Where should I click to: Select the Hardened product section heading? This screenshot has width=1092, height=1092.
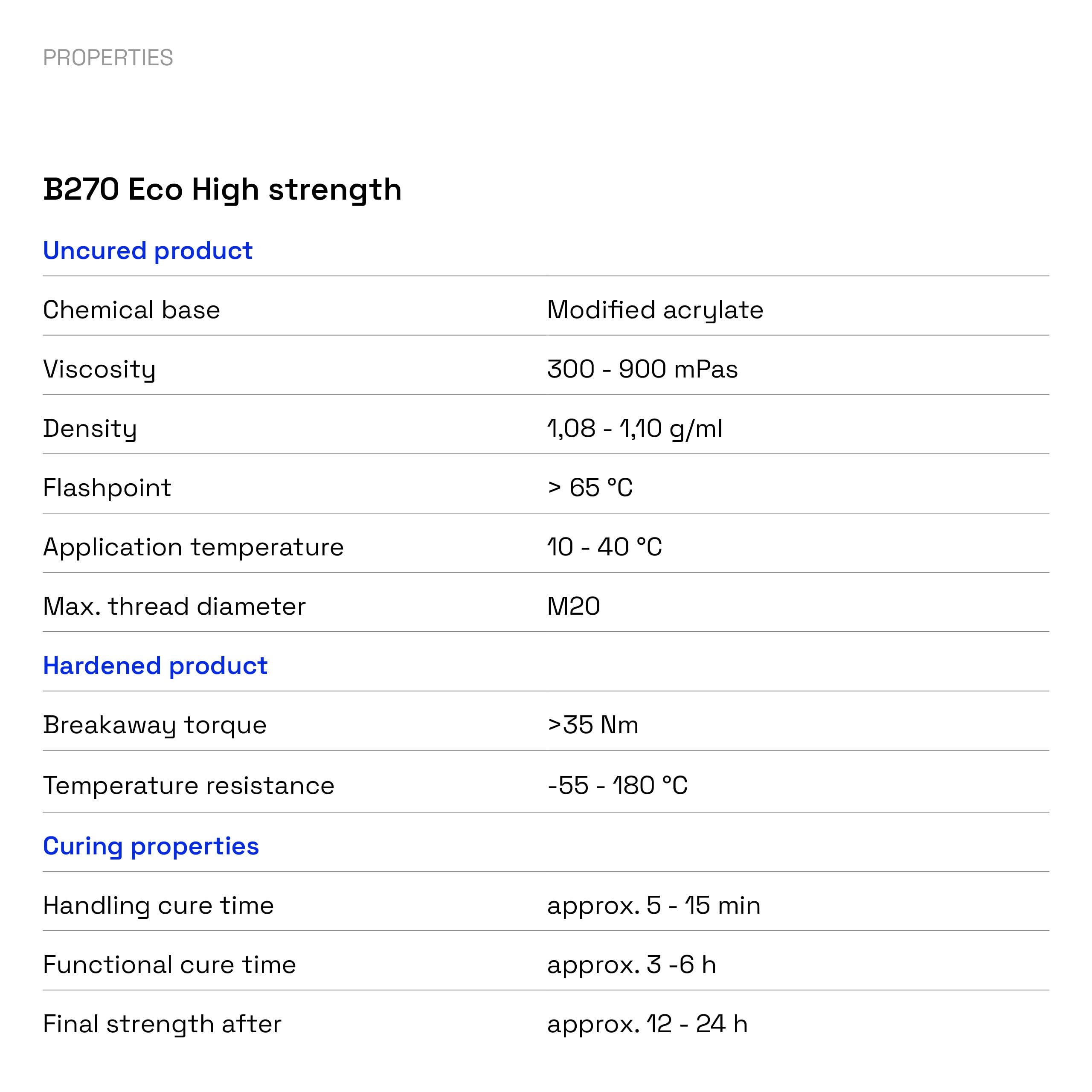pos(155,665)
